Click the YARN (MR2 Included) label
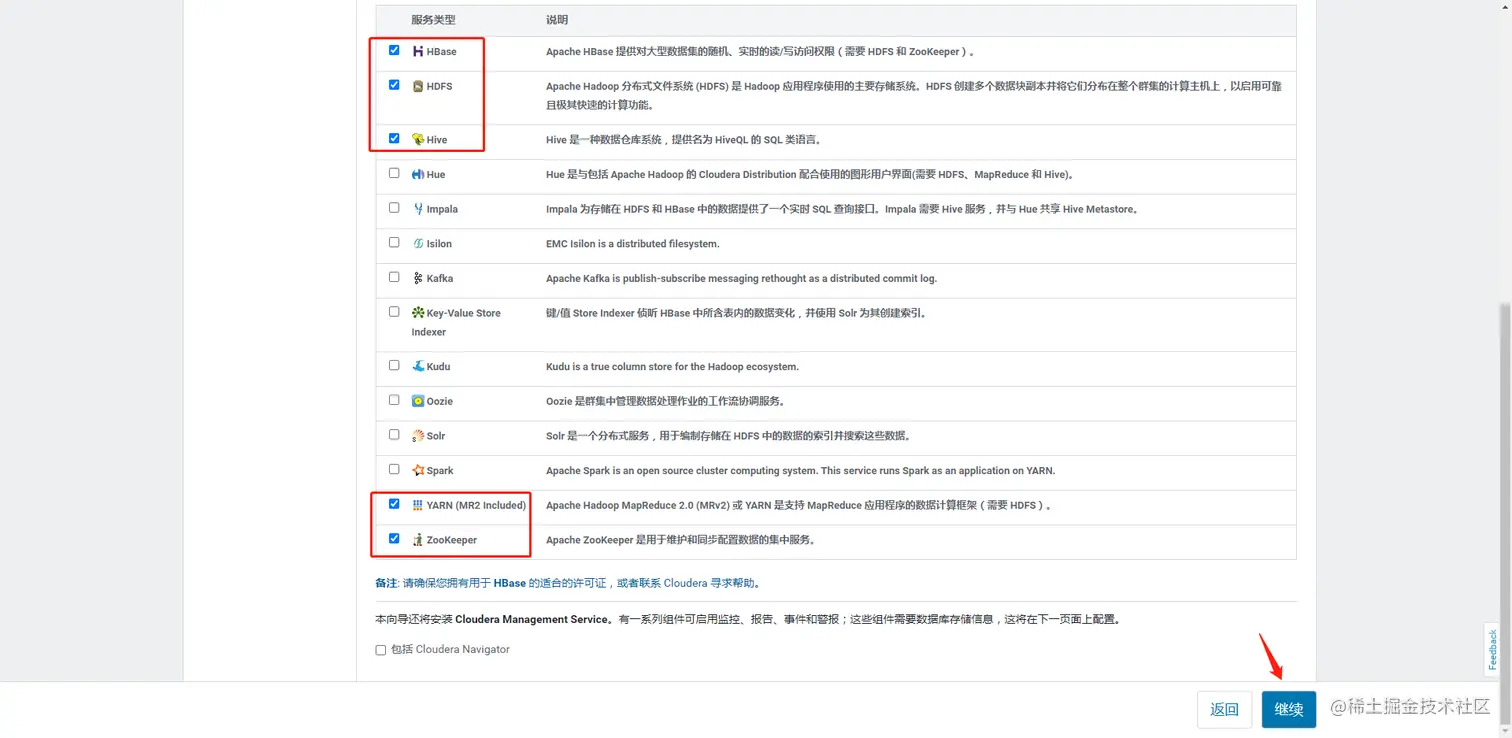Viewport: 1512px width, 738px height. (476, 506)
